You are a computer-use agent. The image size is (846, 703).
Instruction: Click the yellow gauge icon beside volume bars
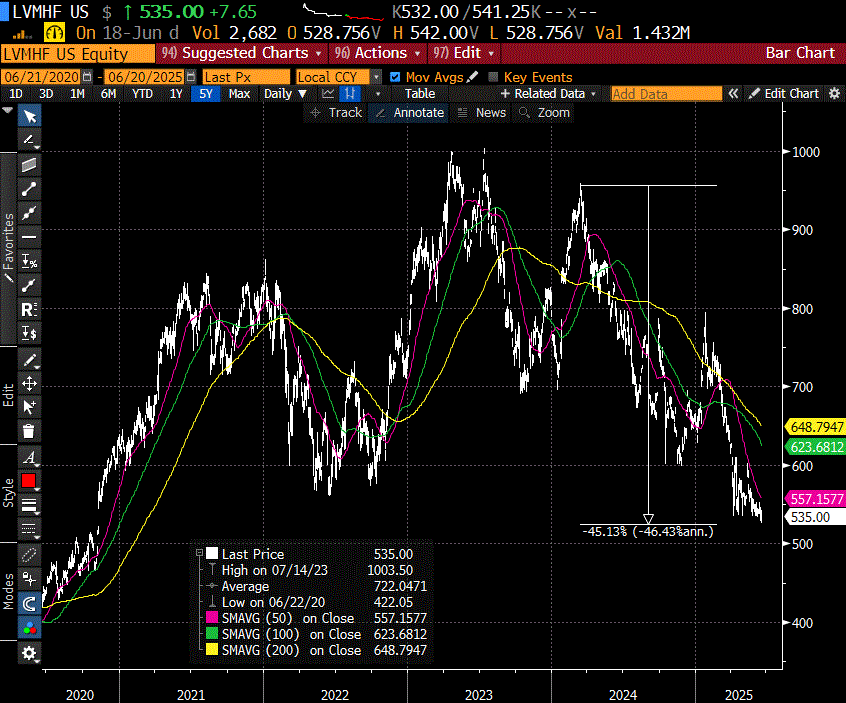coord(54,33)
